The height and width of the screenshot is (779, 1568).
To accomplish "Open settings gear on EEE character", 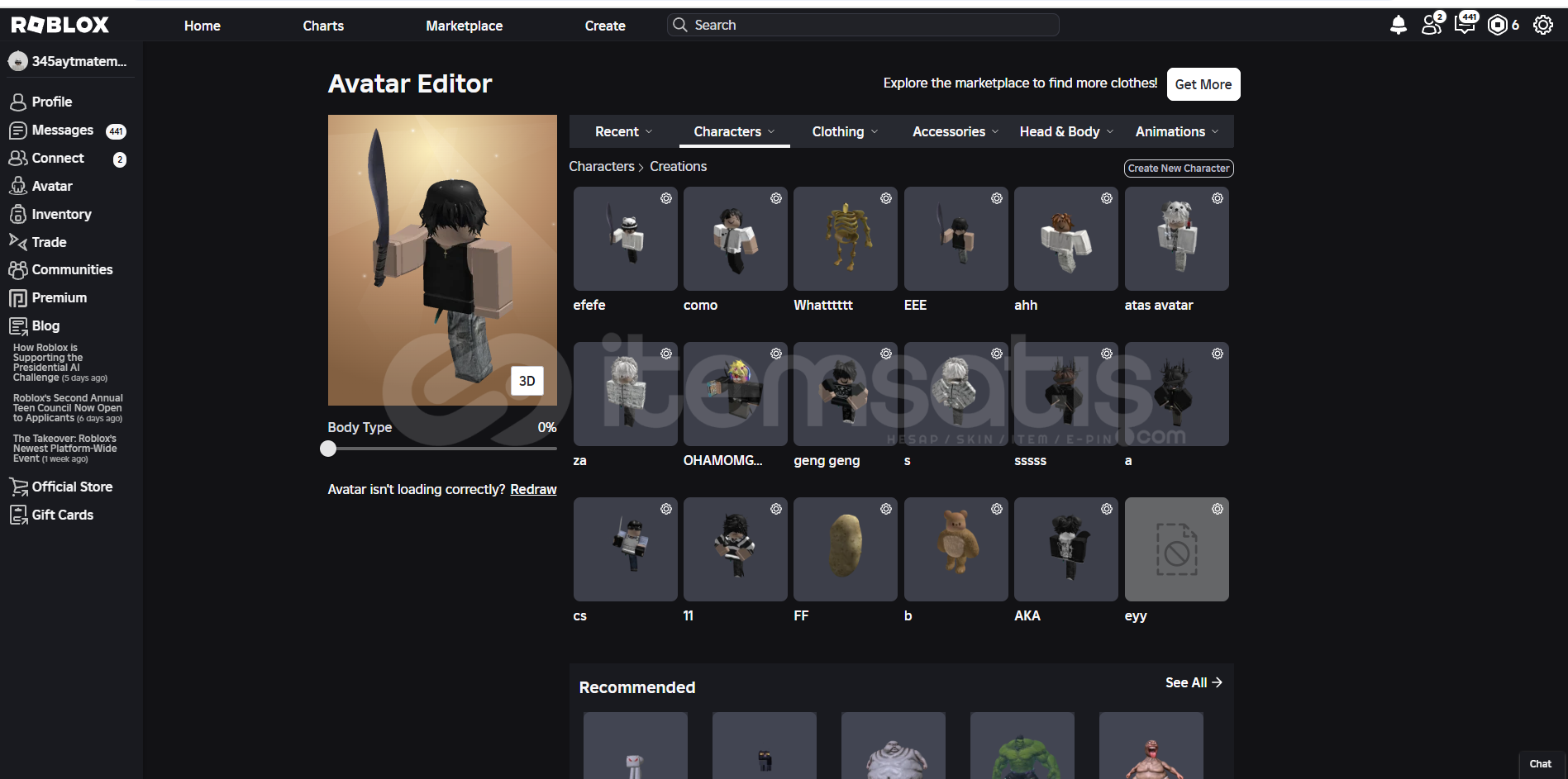I will click(x=996, y=198).
